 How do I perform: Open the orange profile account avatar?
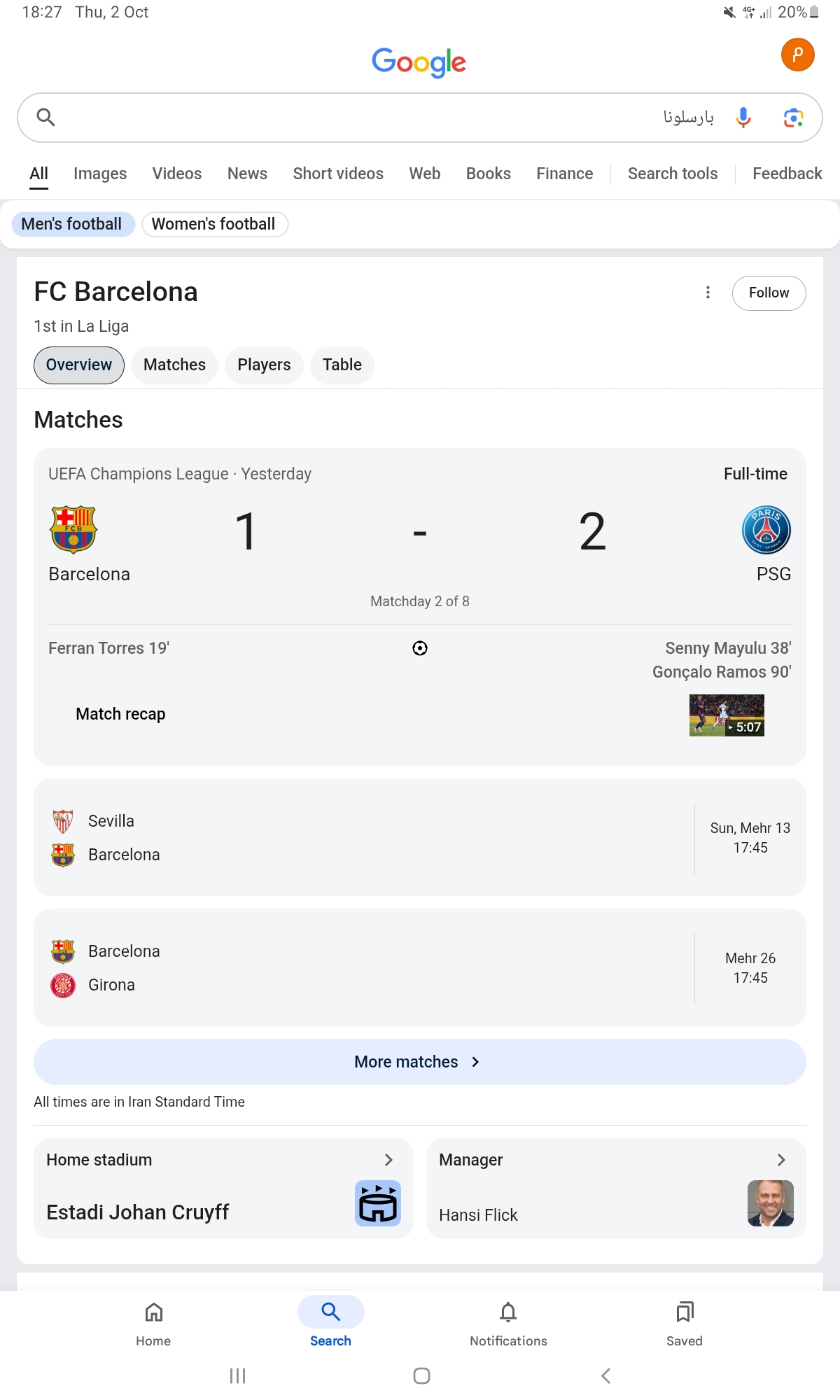797,55
